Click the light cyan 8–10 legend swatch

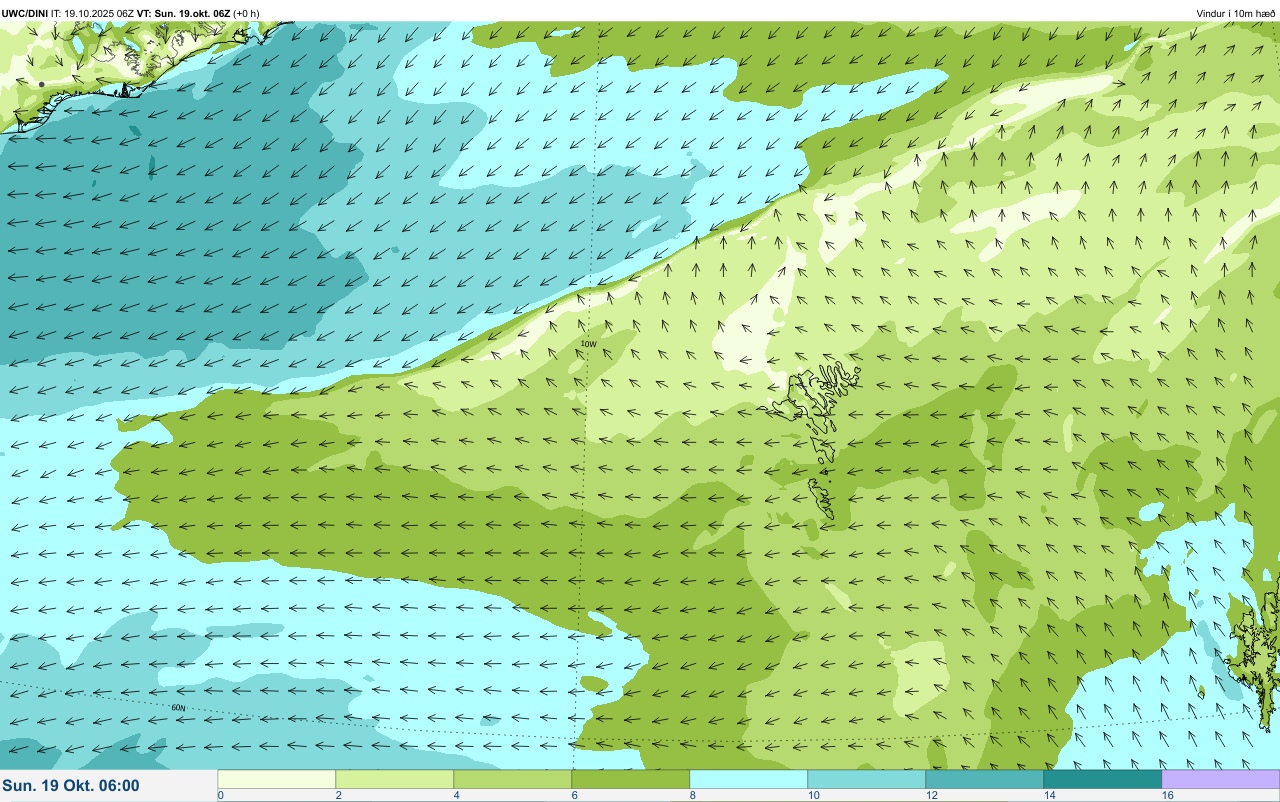pyautogui.click(x=748, y=779)
